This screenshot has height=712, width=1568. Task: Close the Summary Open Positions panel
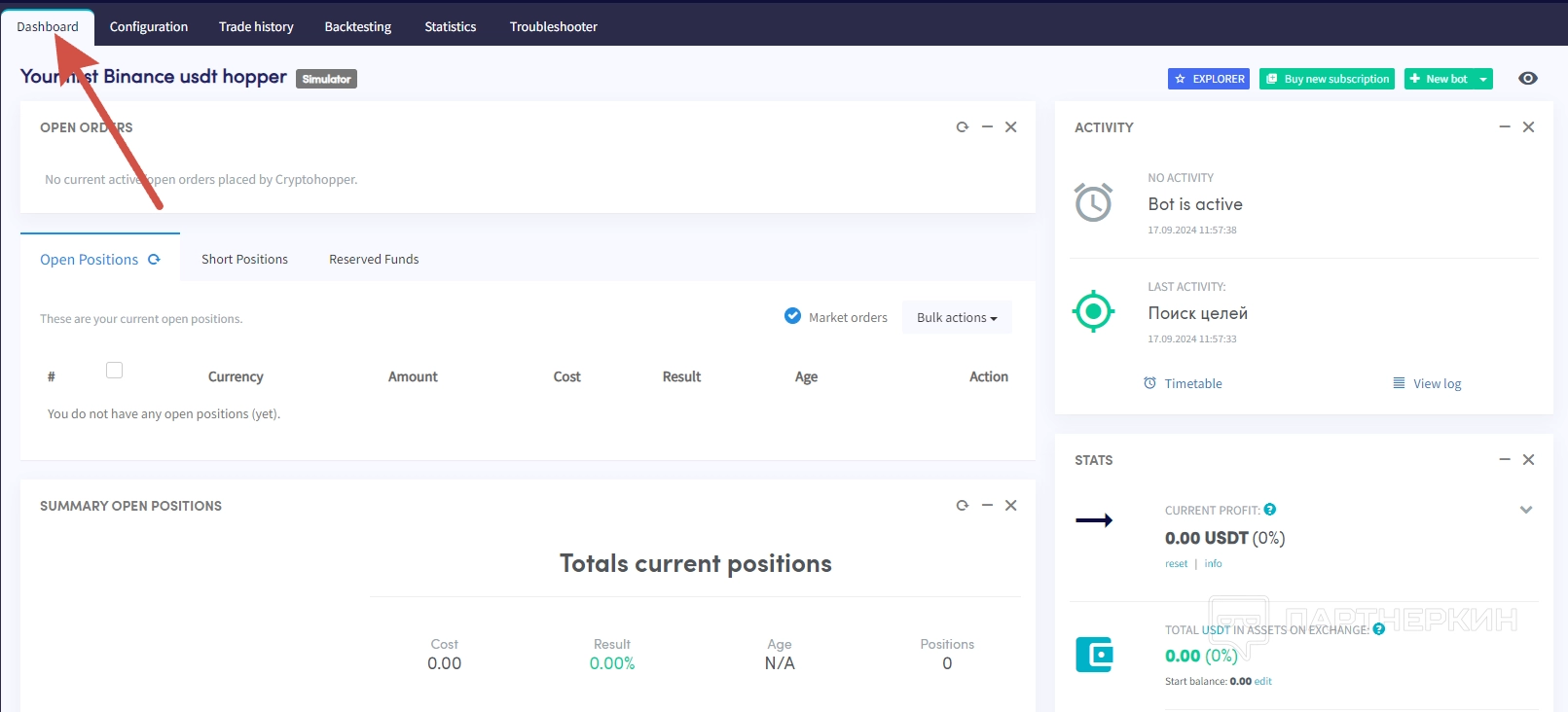click(x=1011, y=506)
